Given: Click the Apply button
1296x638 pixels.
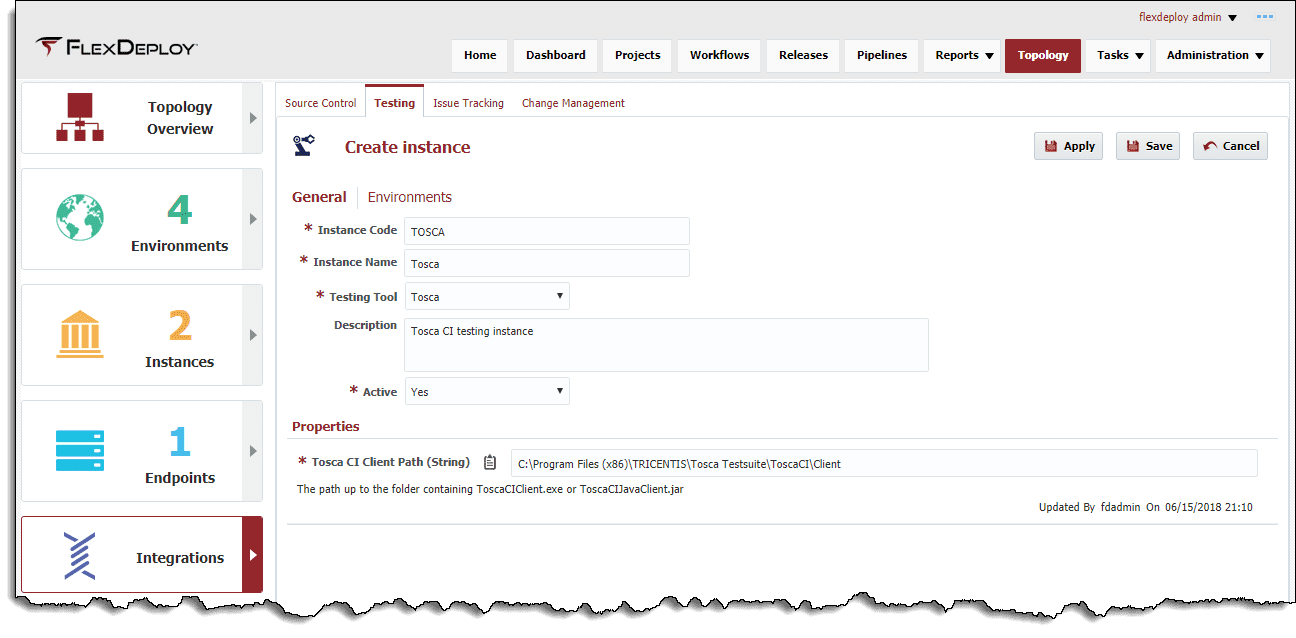Looking at the screenshot, I should point(1069,146).
